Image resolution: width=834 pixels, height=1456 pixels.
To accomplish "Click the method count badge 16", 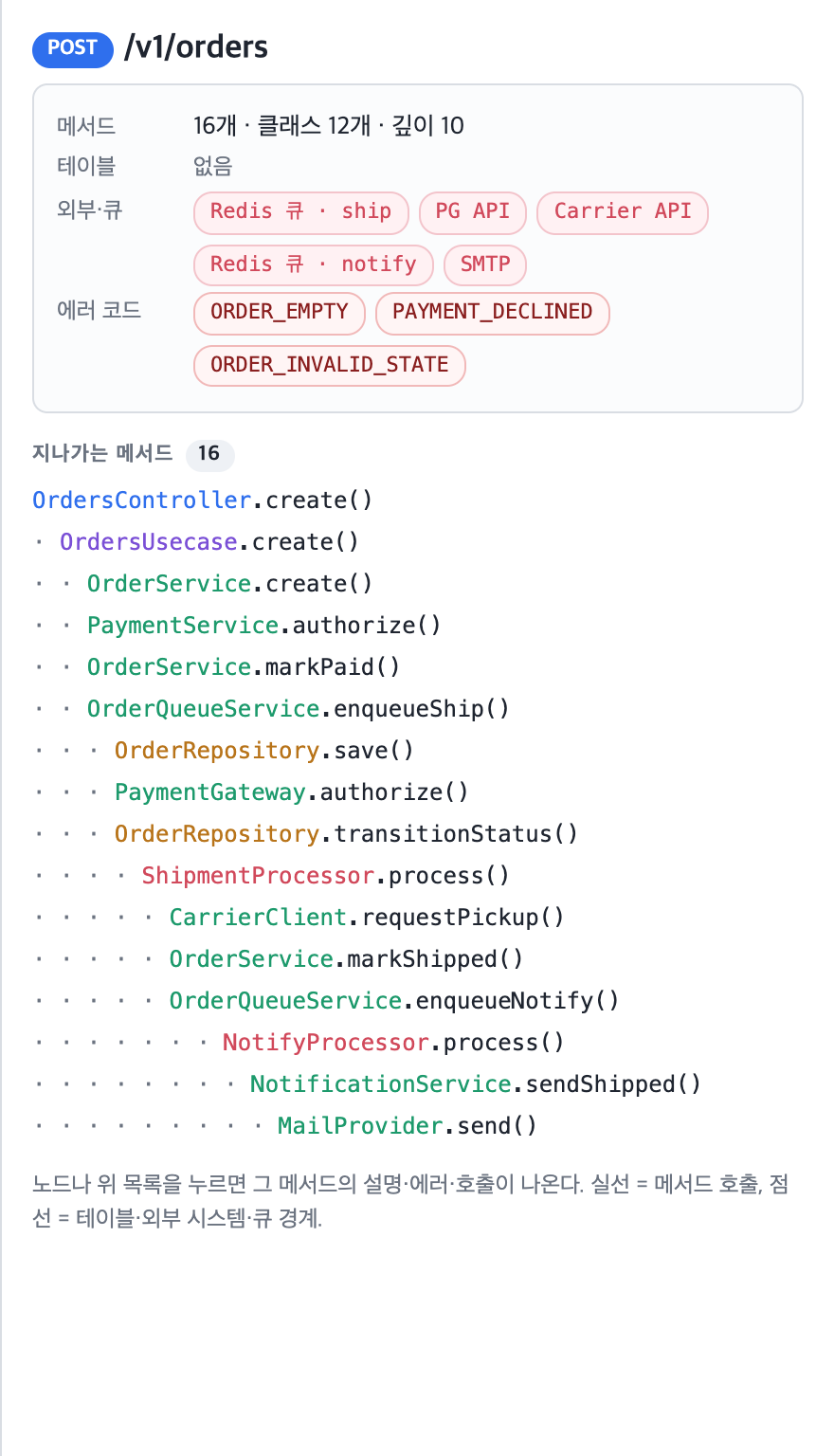I will click(x=209, y=454).
